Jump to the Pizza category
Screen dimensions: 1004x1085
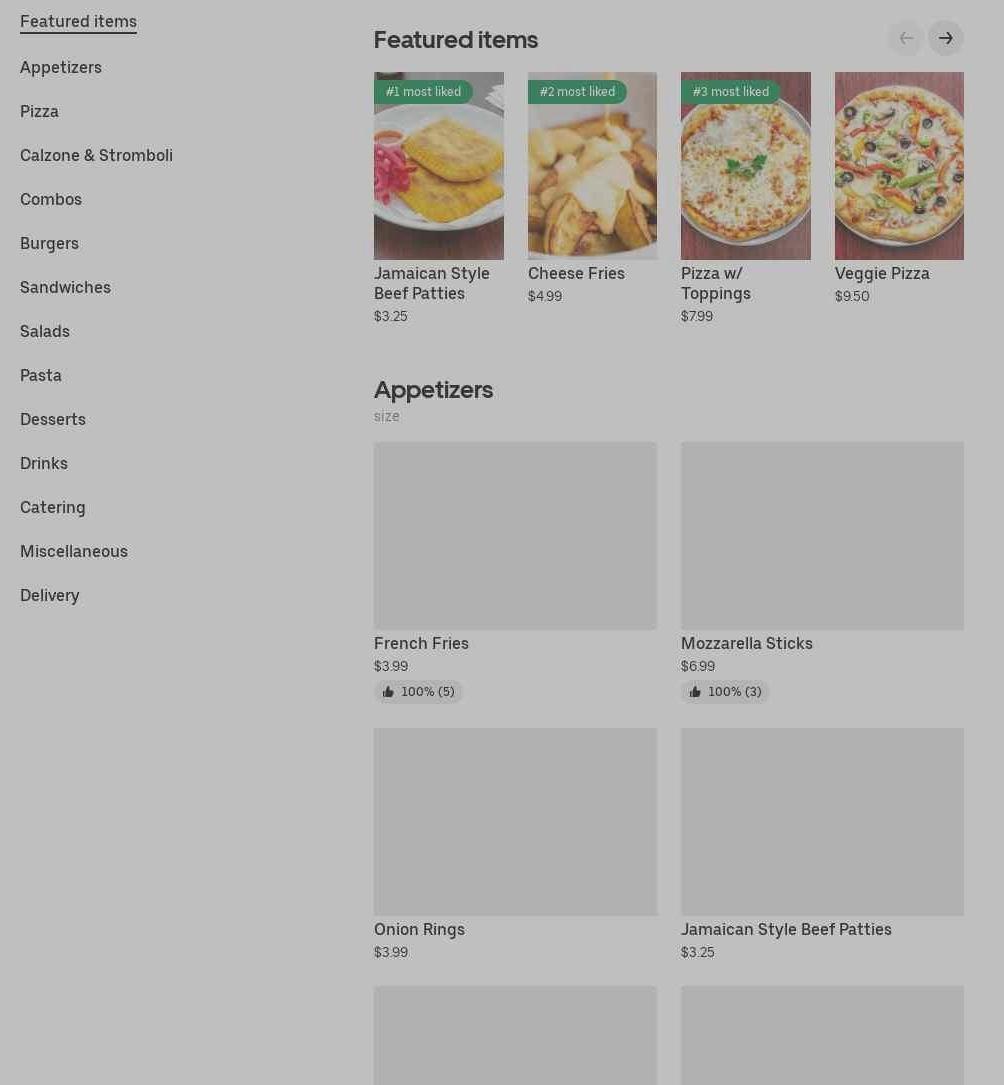click(x=39, y=111)
